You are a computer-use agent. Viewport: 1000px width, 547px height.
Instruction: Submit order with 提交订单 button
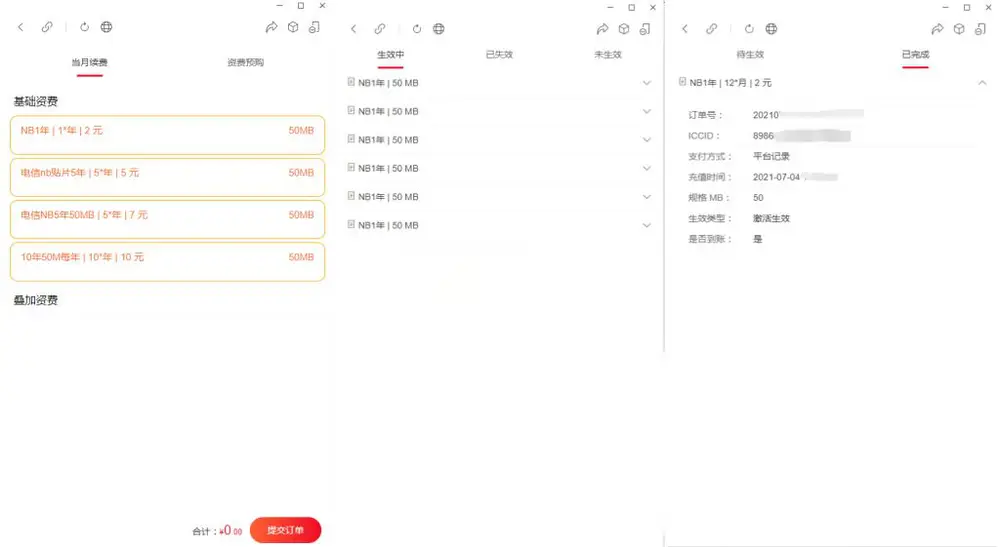coord(285,530)
